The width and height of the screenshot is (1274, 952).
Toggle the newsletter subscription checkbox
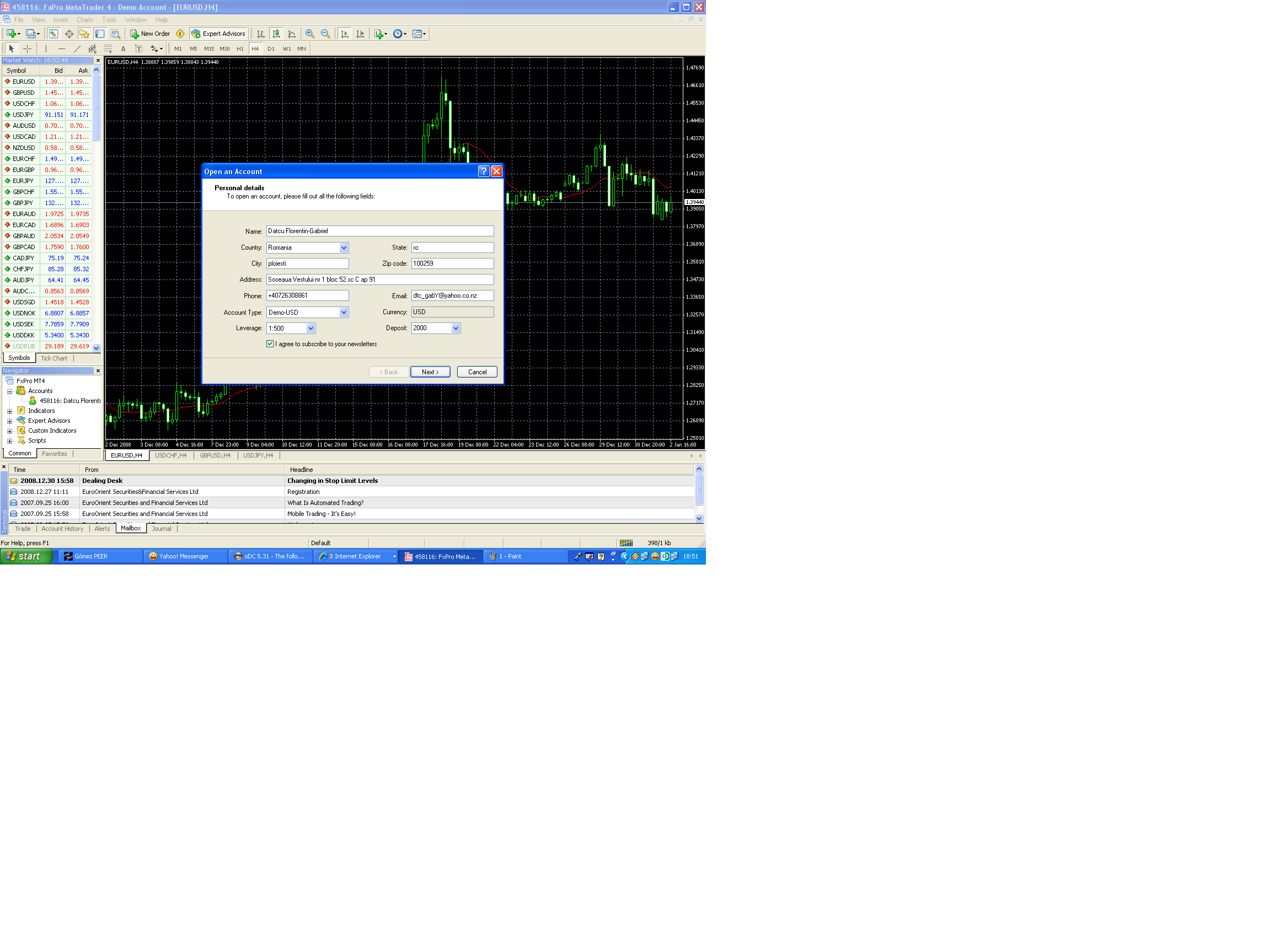pyautogui.click(x=270, y=343)
